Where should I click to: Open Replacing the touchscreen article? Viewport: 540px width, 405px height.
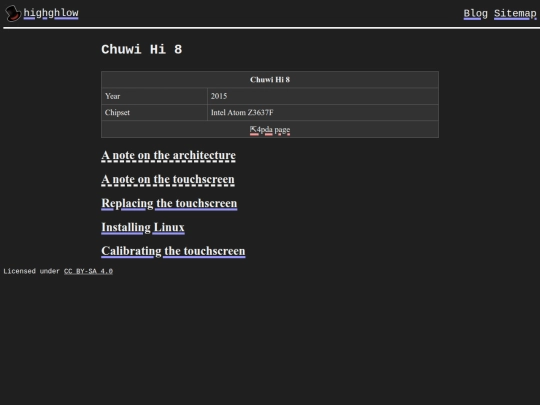point(169,203)
